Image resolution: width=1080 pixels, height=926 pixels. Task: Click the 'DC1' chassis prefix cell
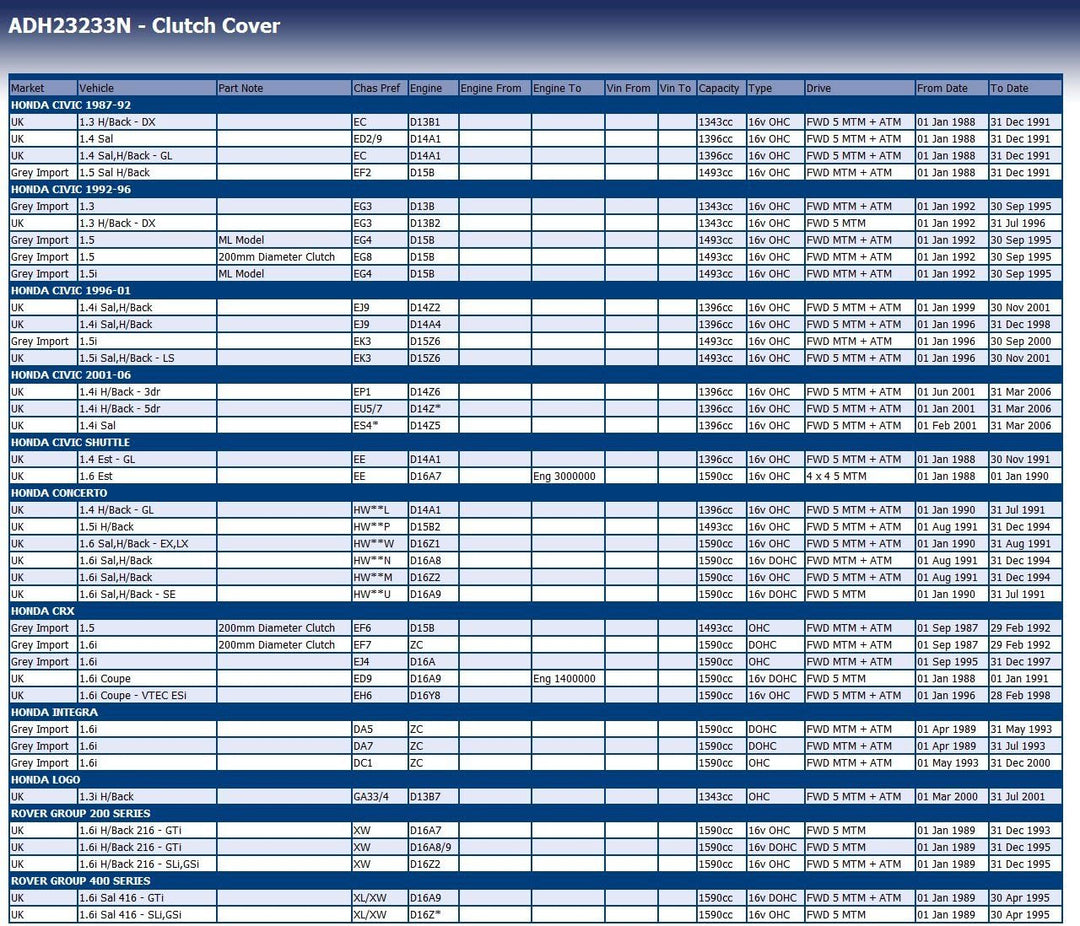tap(380, 763)
